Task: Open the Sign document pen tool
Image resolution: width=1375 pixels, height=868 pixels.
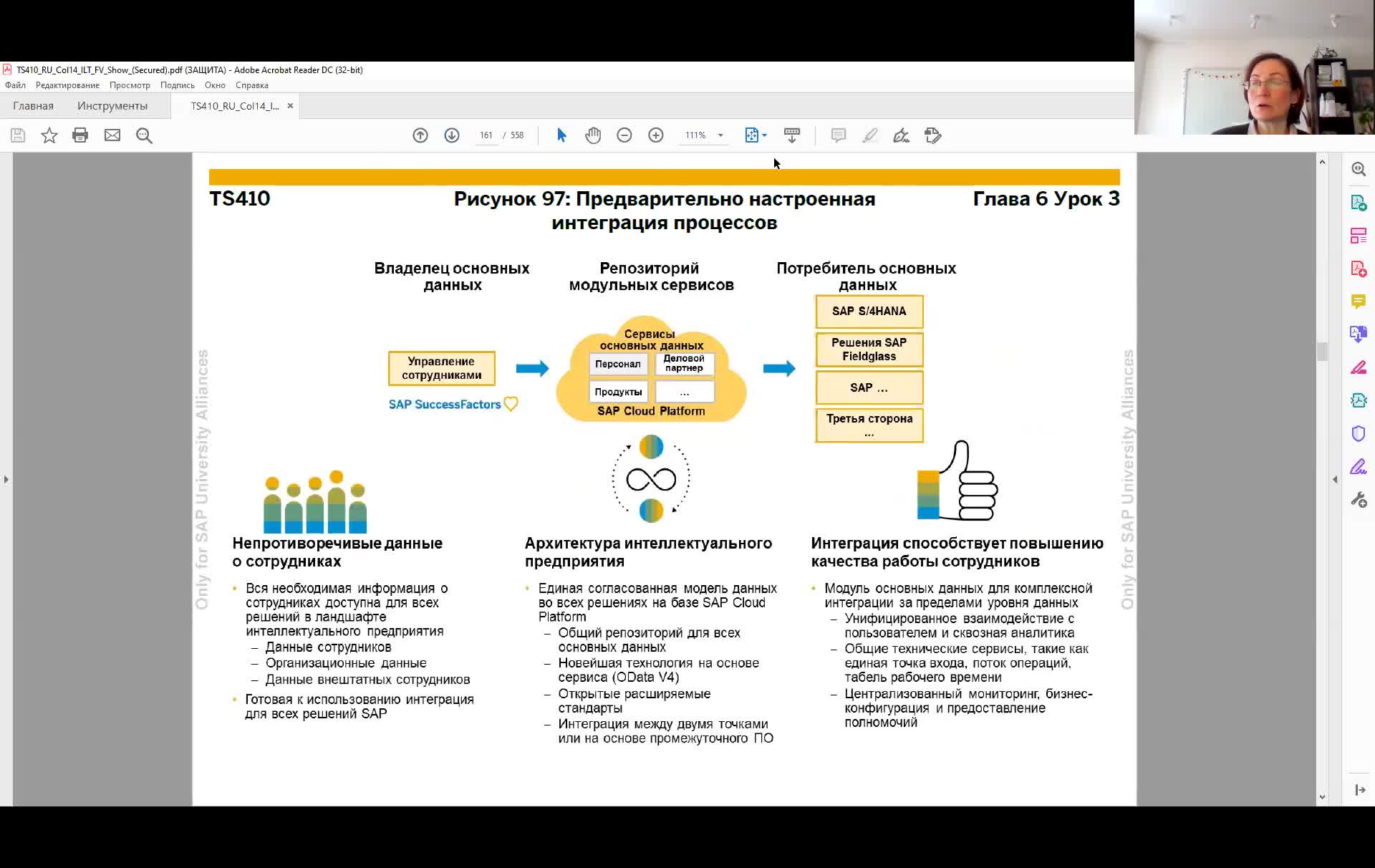Action: point(902,135)
